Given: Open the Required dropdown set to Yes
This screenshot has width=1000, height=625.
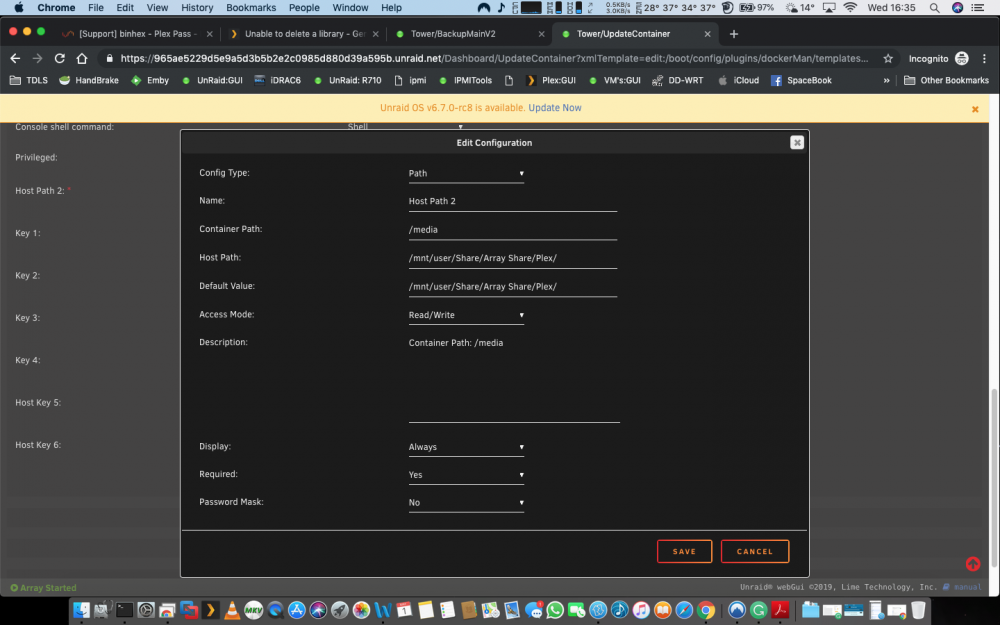Looking at the screenshot, I should point(466,475).
